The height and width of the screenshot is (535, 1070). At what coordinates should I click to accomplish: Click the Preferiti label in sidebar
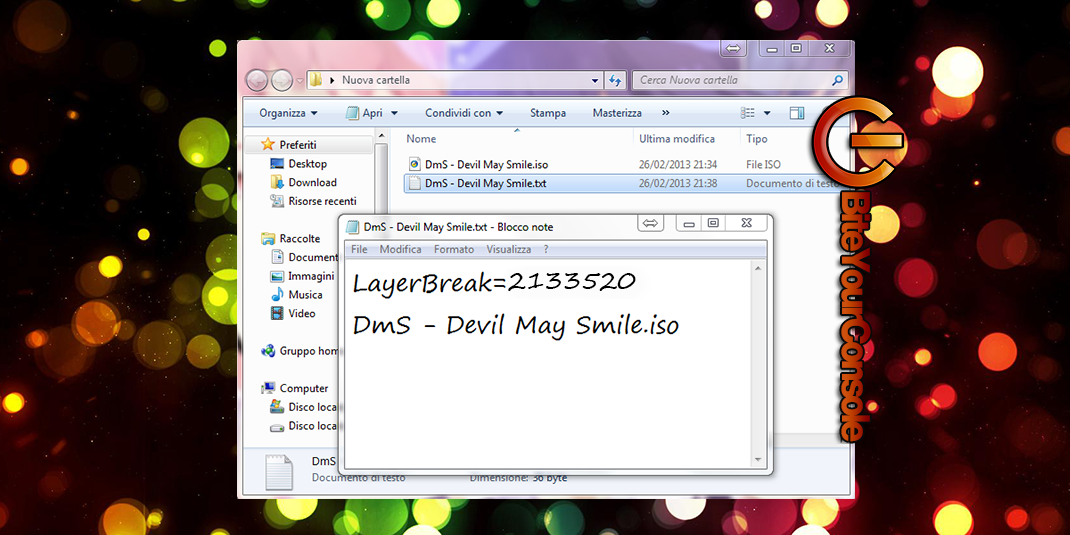pyautogui.click(x=298, y=145)
